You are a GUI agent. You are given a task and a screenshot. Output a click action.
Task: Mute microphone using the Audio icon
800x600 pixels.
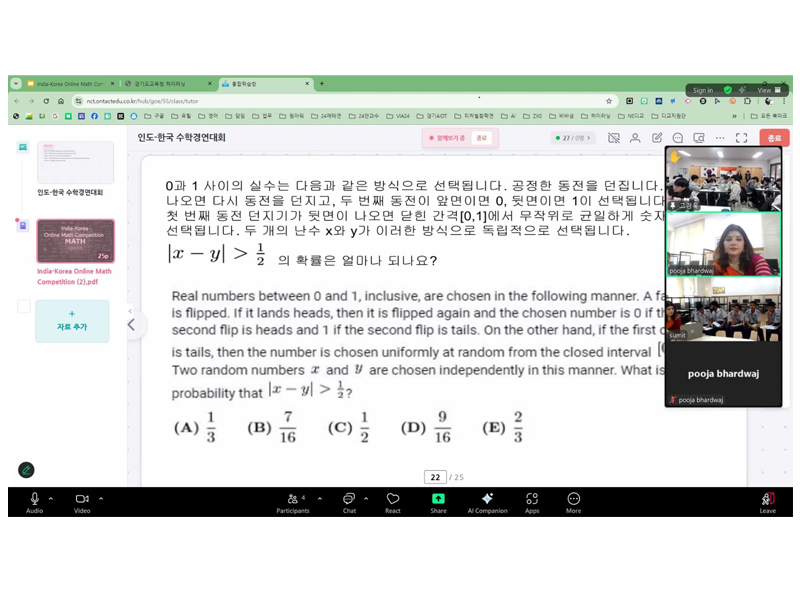34,499
